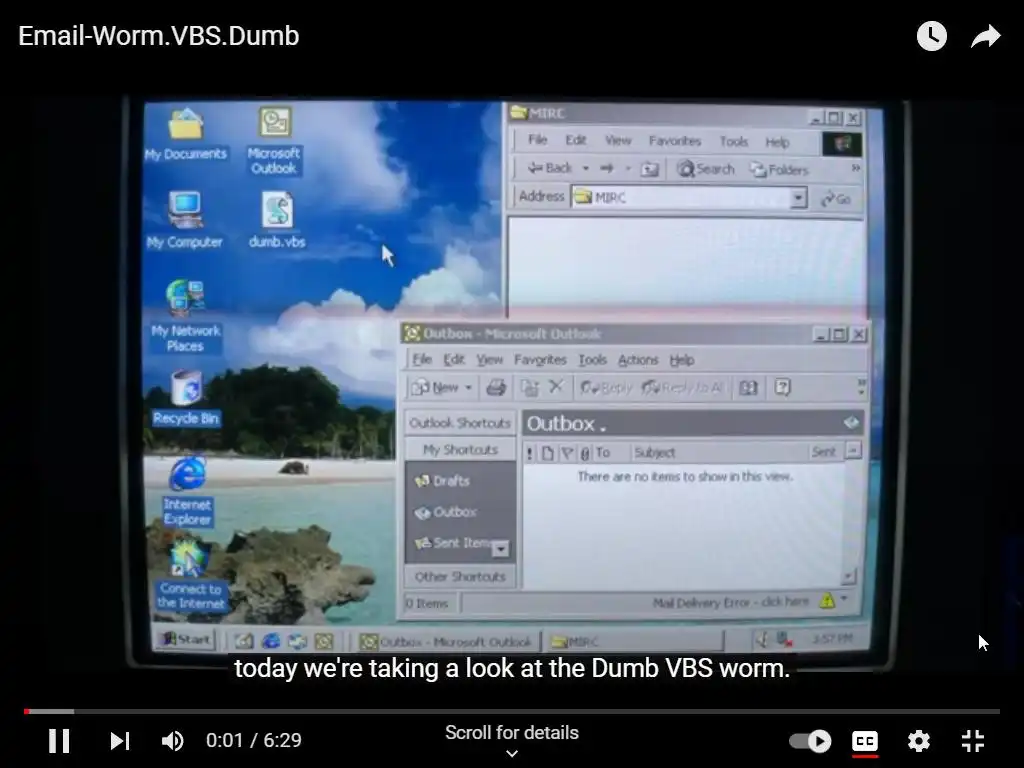Open the Sent Items shortcut
Image resolution: width=1024 pixels, height=768 pixels.
coord(452,543)
